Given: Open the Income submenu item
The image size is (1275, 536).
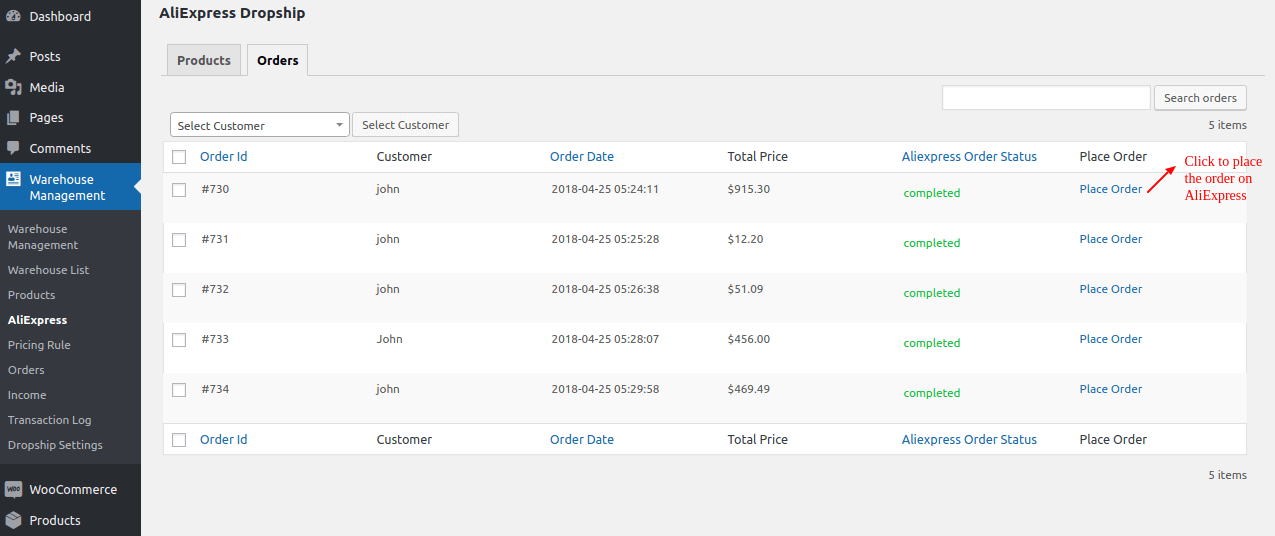Looking at the screenshot, I should pyautogui.click(x=27, y=395).
